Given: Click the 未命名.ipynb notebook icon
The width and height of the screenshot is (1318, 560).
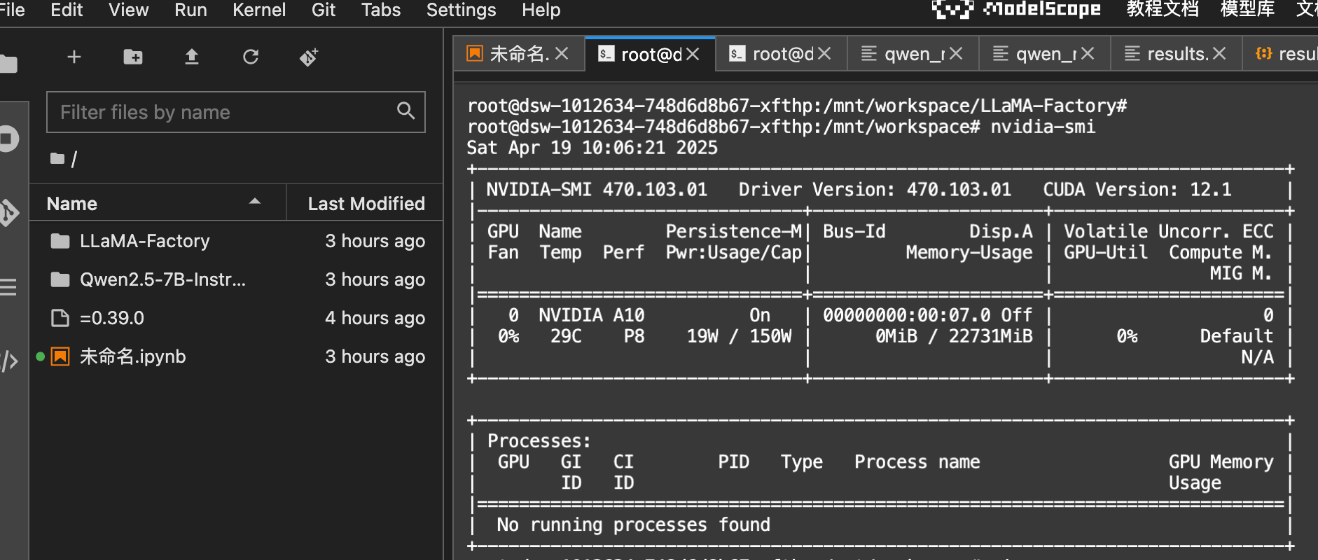Looking at the screenshot, I should [x=60, y=356].
